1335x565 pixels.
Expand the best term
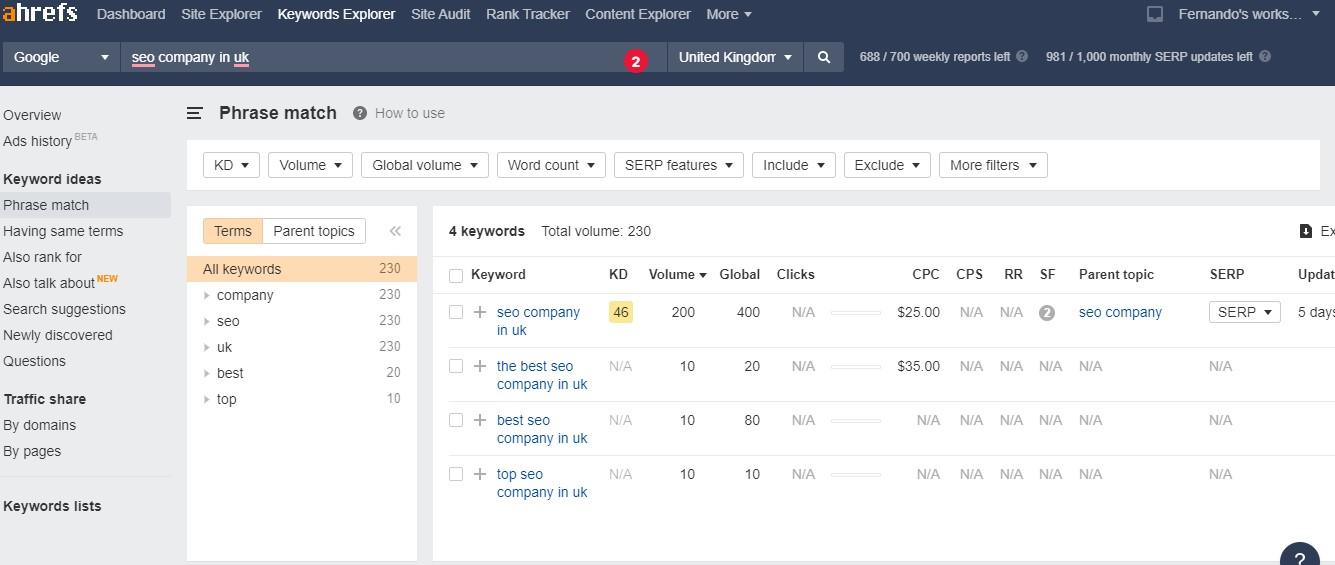click(207, 373)
